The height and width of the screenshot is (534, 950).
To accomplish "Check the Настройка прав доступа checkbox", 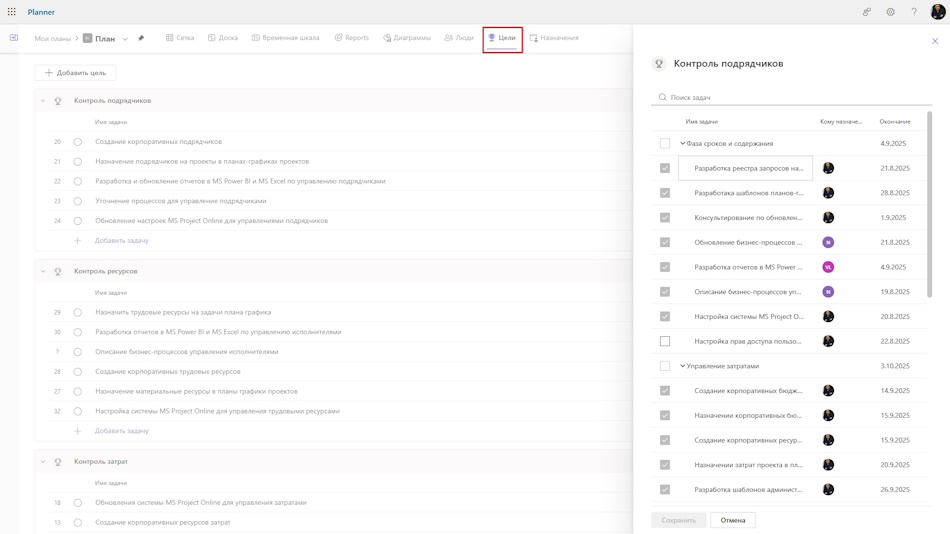I will coord(665,341).
